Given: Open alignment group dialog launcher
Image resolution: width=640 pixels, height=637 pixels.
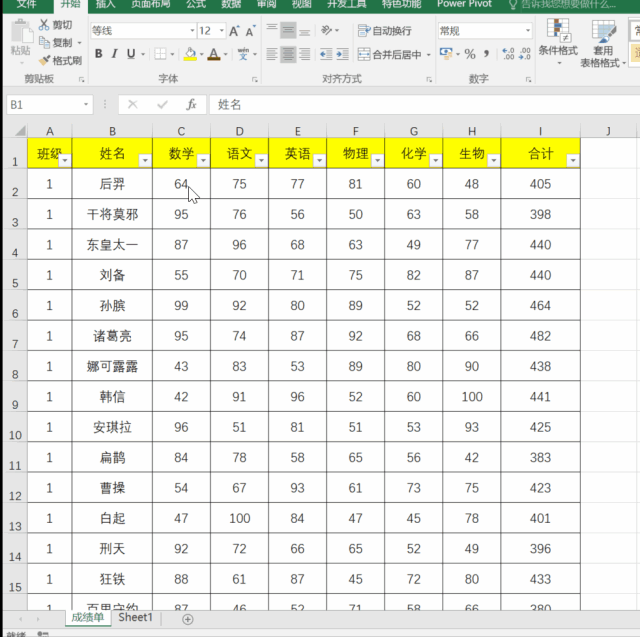Looking at the screenshot, I should pos(429,80).
